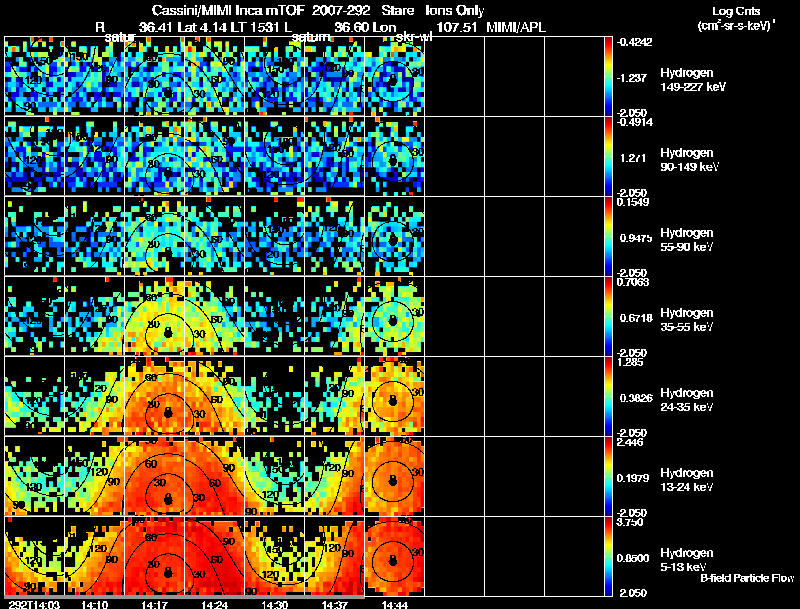Click the 14:30 time axis label

point(274,604)
